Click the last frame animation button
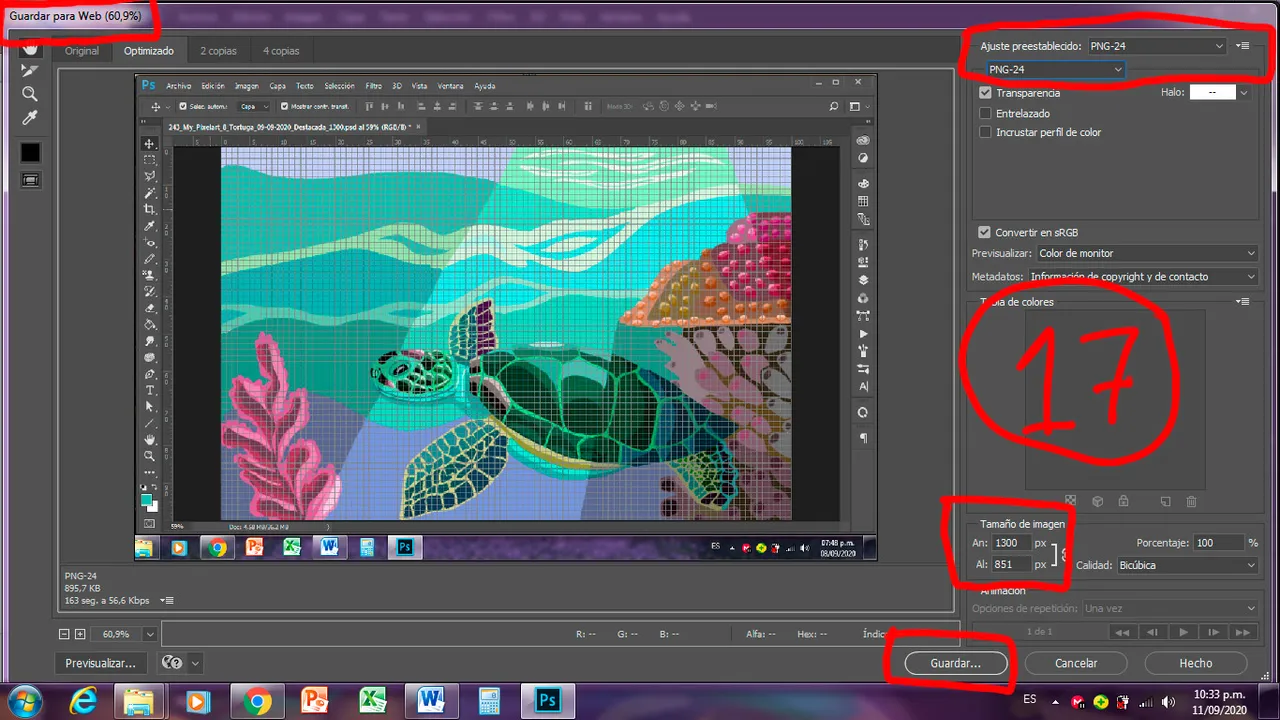This screenshot has height=720, width=1280. tap(1243, 632)
